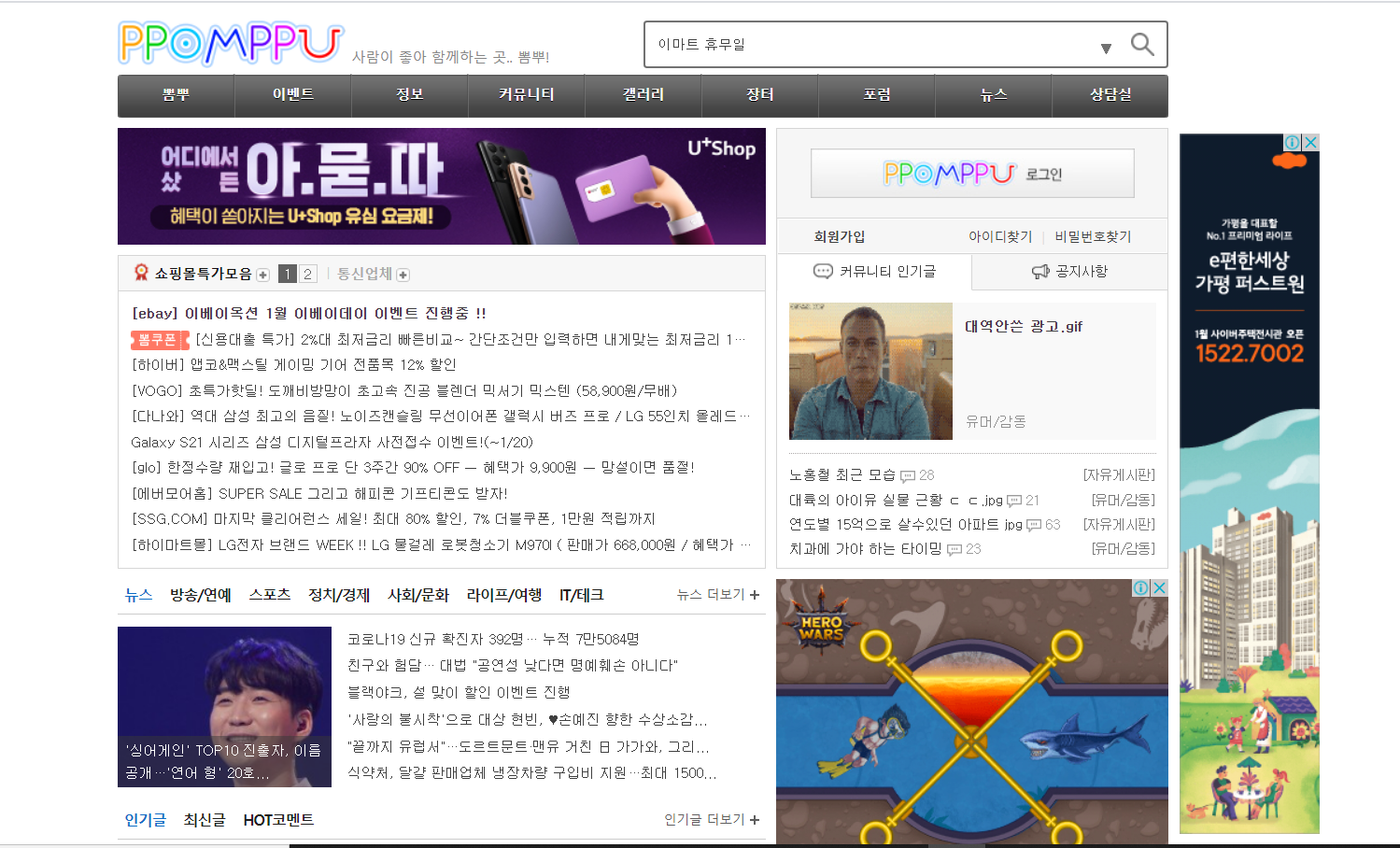Select the 커뮤니티 인기글 tab
Screen dimensions: 1400x848
[874, 272]
